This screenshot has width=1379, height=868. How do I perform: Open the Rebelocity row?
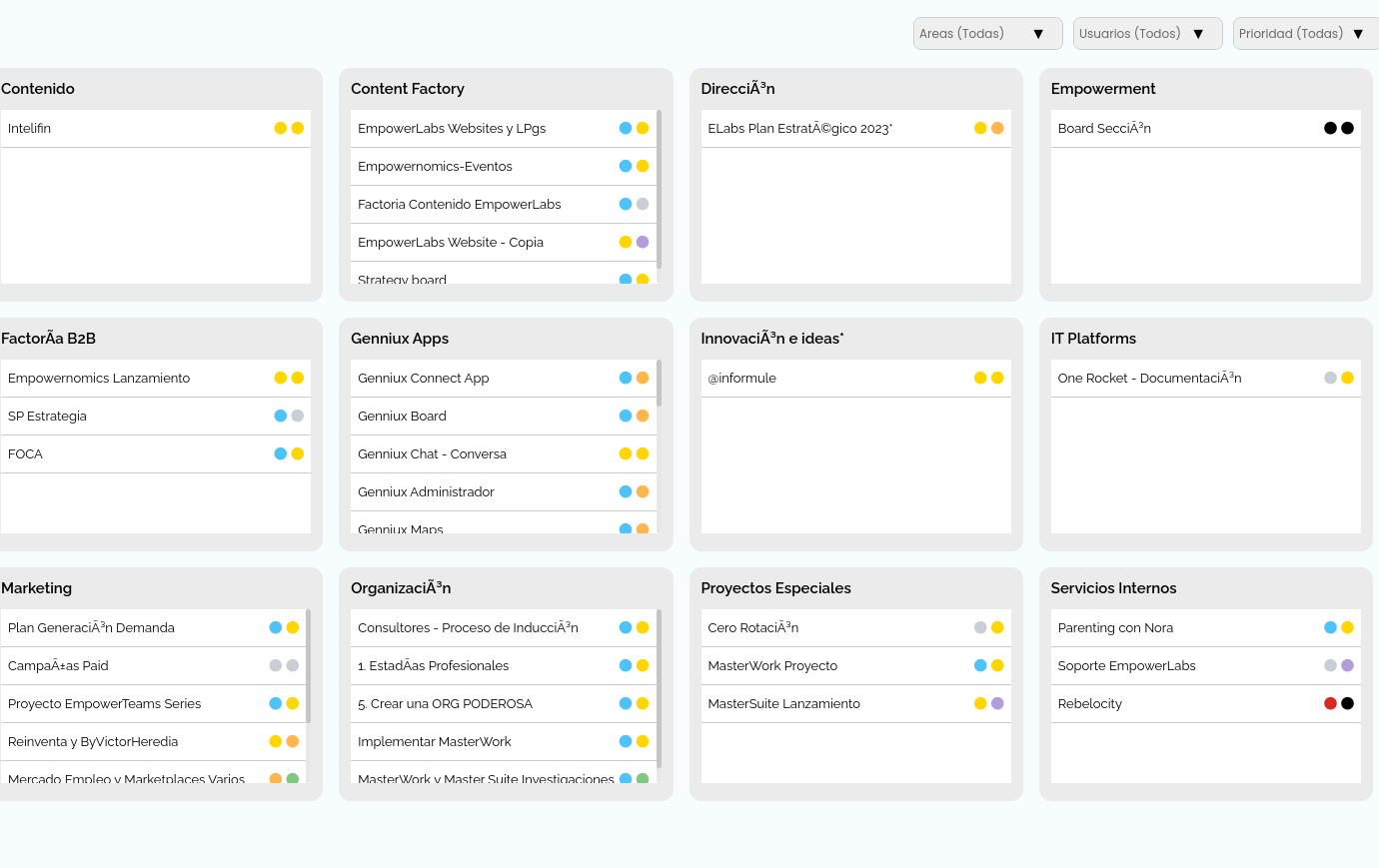tap(1206, 703)
